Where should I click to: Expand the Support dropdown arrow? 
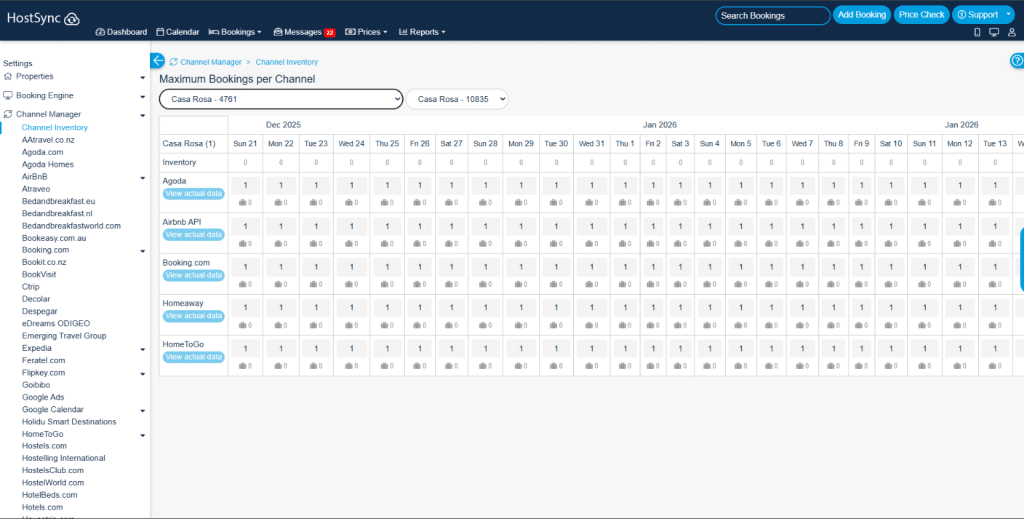[1008, 15]
